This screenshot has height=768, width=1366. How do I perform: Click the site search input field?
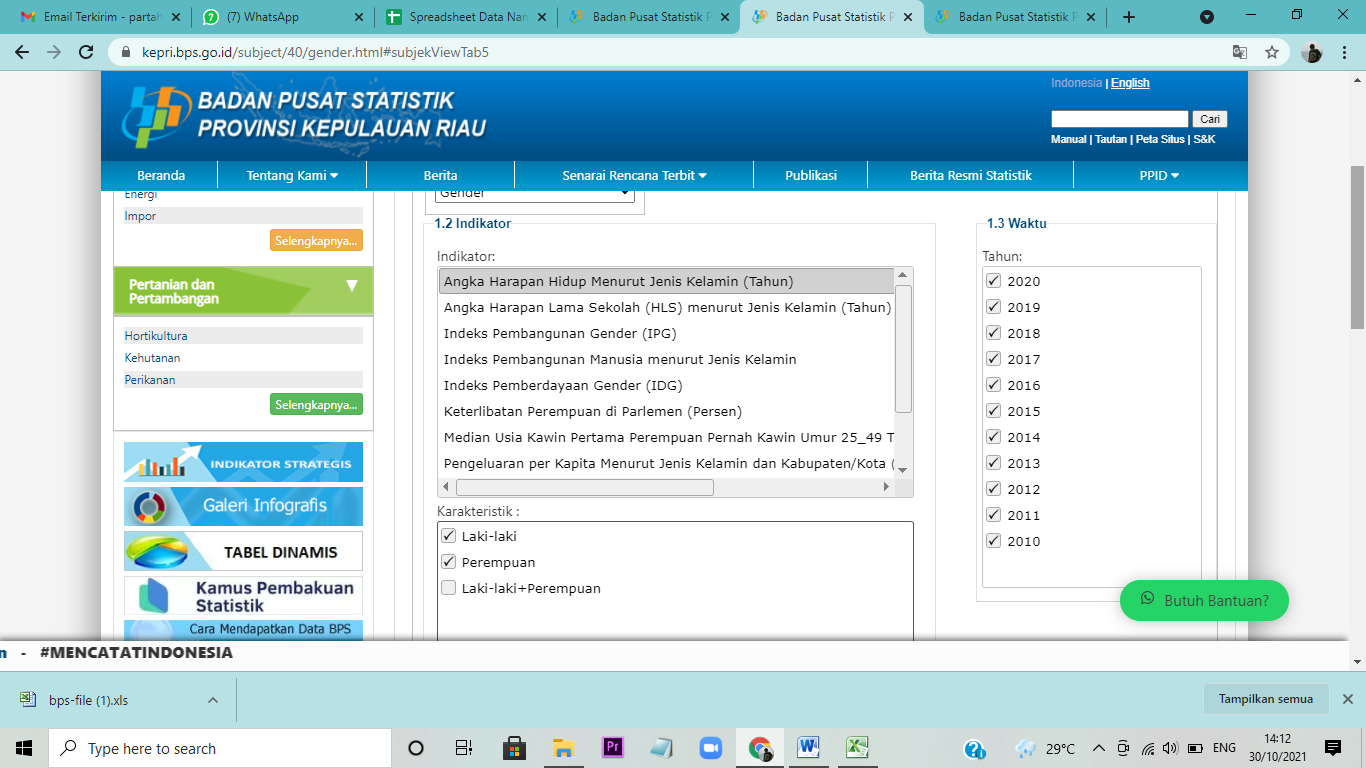point(1120,119)
